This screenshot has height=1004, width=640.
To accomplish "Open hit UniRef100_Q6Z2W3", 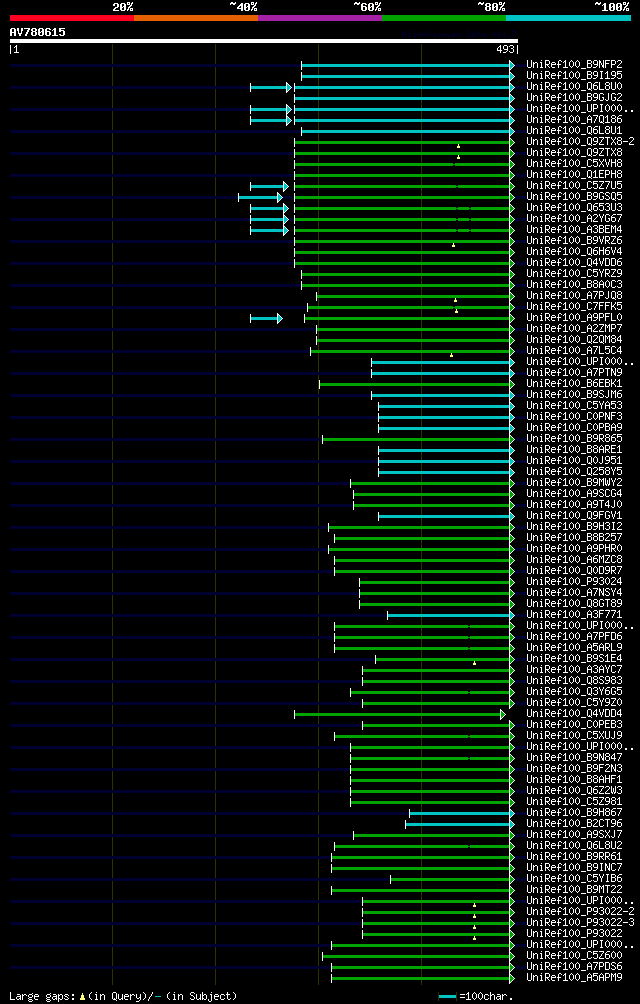I will coord(574,790).
